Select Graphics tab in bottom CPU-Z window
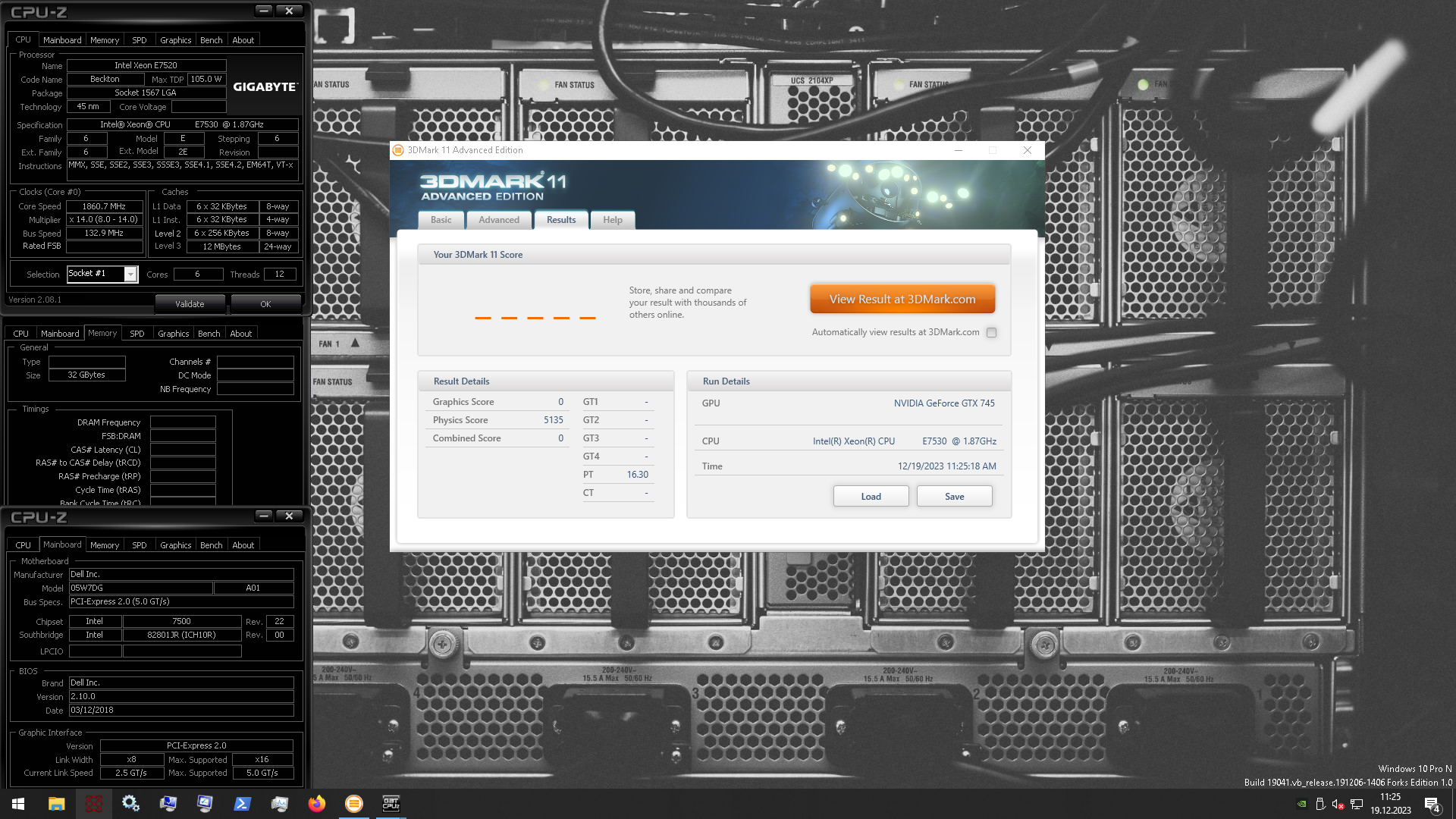 click(x=176, y=545)
